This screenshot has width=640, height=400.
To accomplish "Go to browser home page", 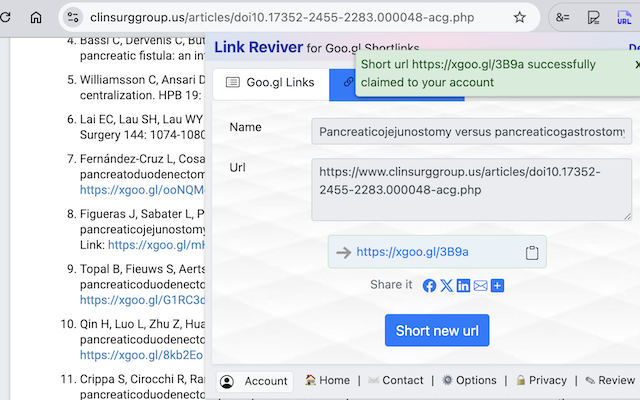I will [x=36, y=17].
